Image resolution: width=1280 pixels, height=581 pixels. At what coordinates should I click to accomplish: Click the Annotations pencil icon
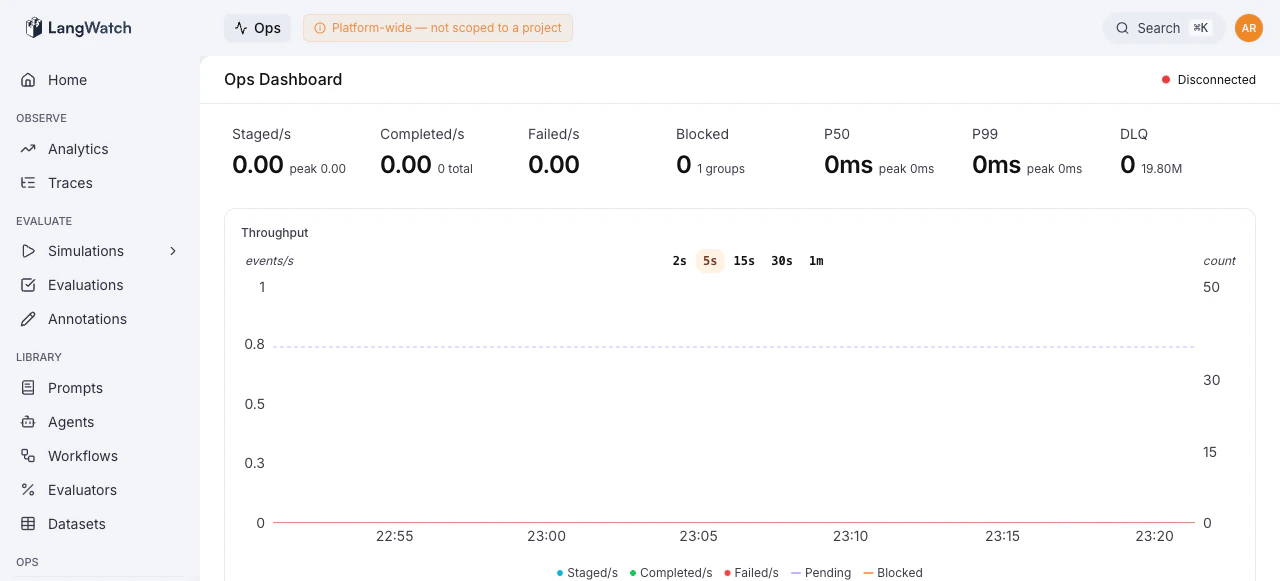point(28,319)
